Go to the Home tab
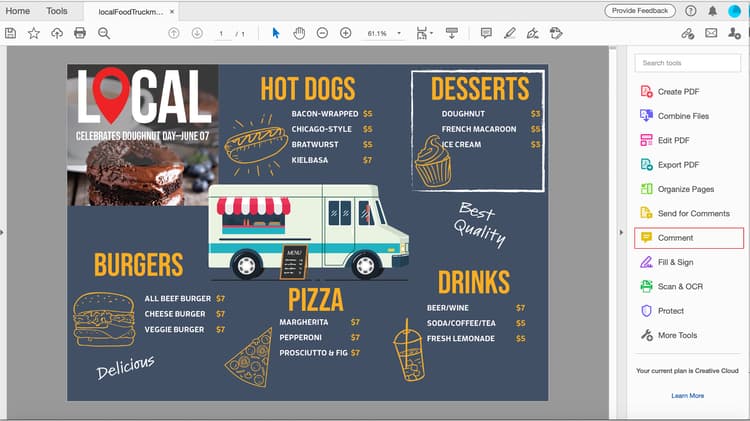The image size is (750, 421). 18,11
